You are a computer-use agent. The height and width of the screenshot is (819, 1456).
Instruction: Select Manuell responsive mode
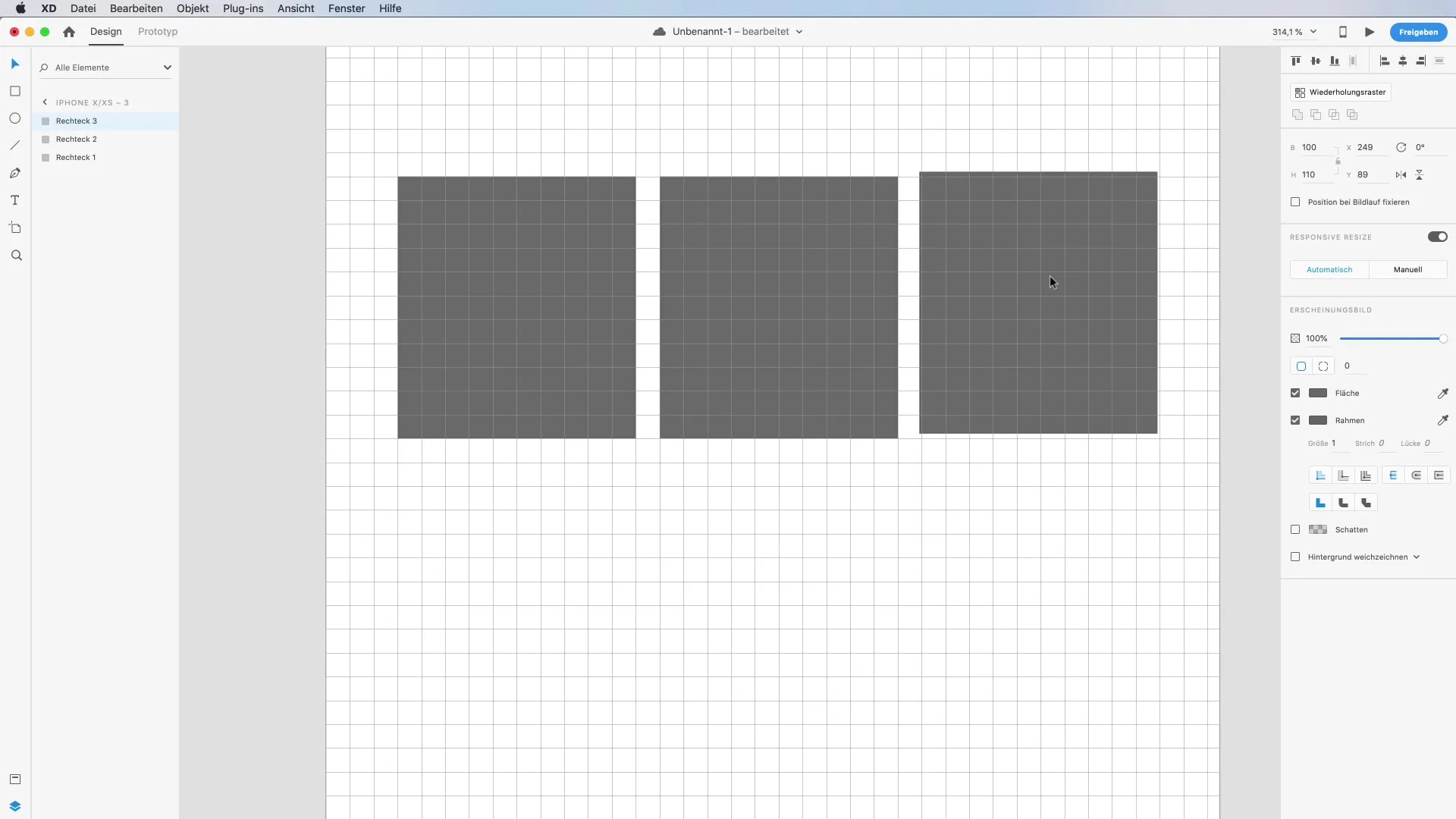click(x=1408, y=270)
